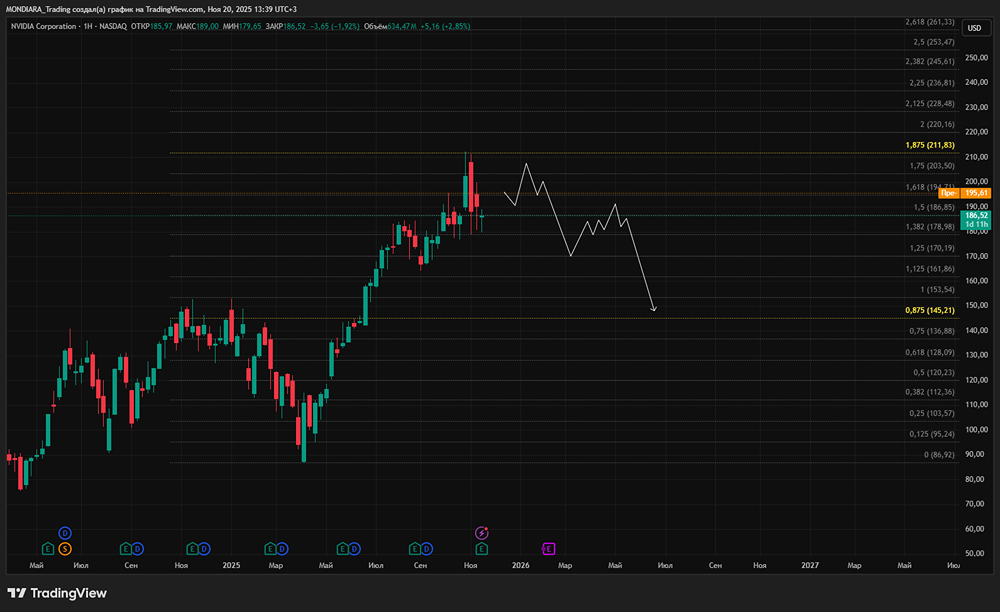This screenshot has height=612, width=1000.
Task: Click the orange pre-market price label 195,61
Action: point(976,192)
